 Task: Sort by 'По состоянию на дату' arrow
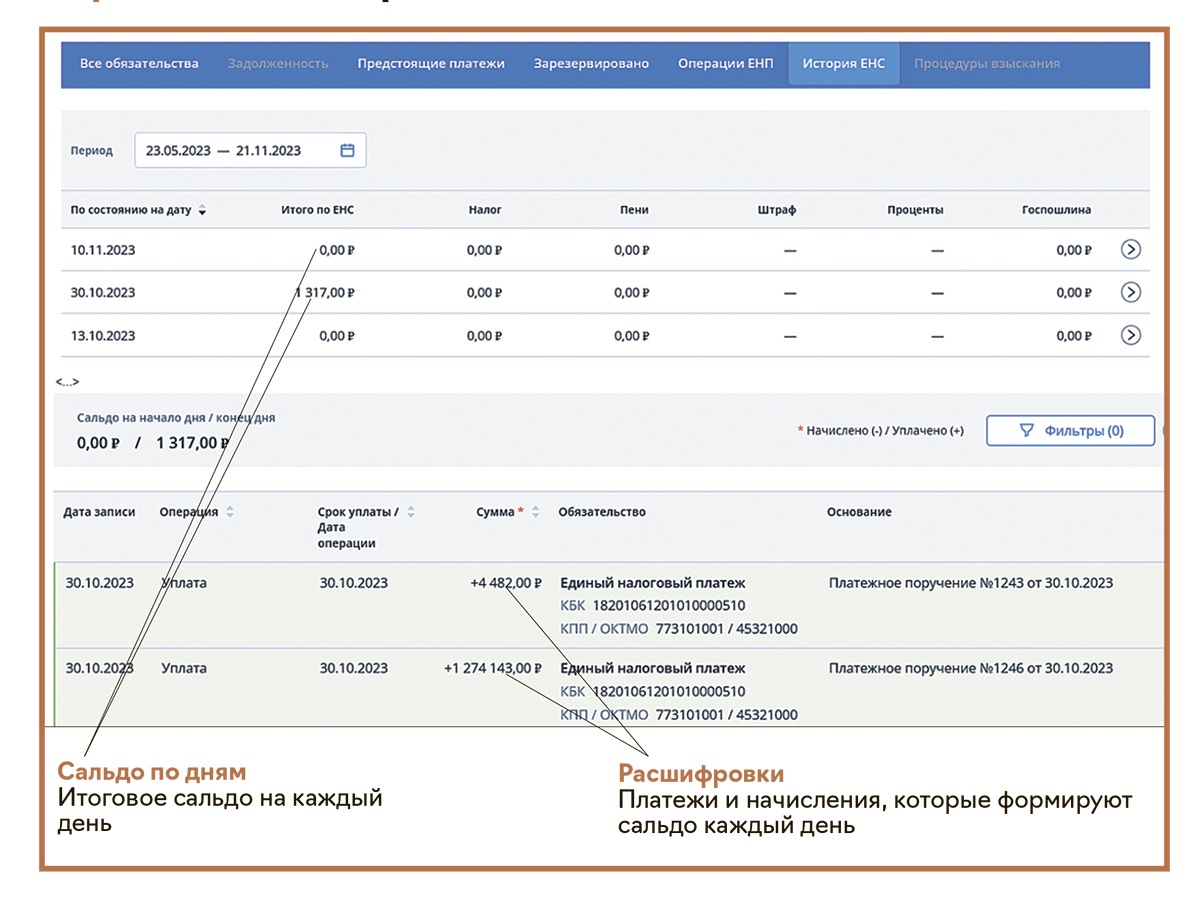[x=203, y=211]
